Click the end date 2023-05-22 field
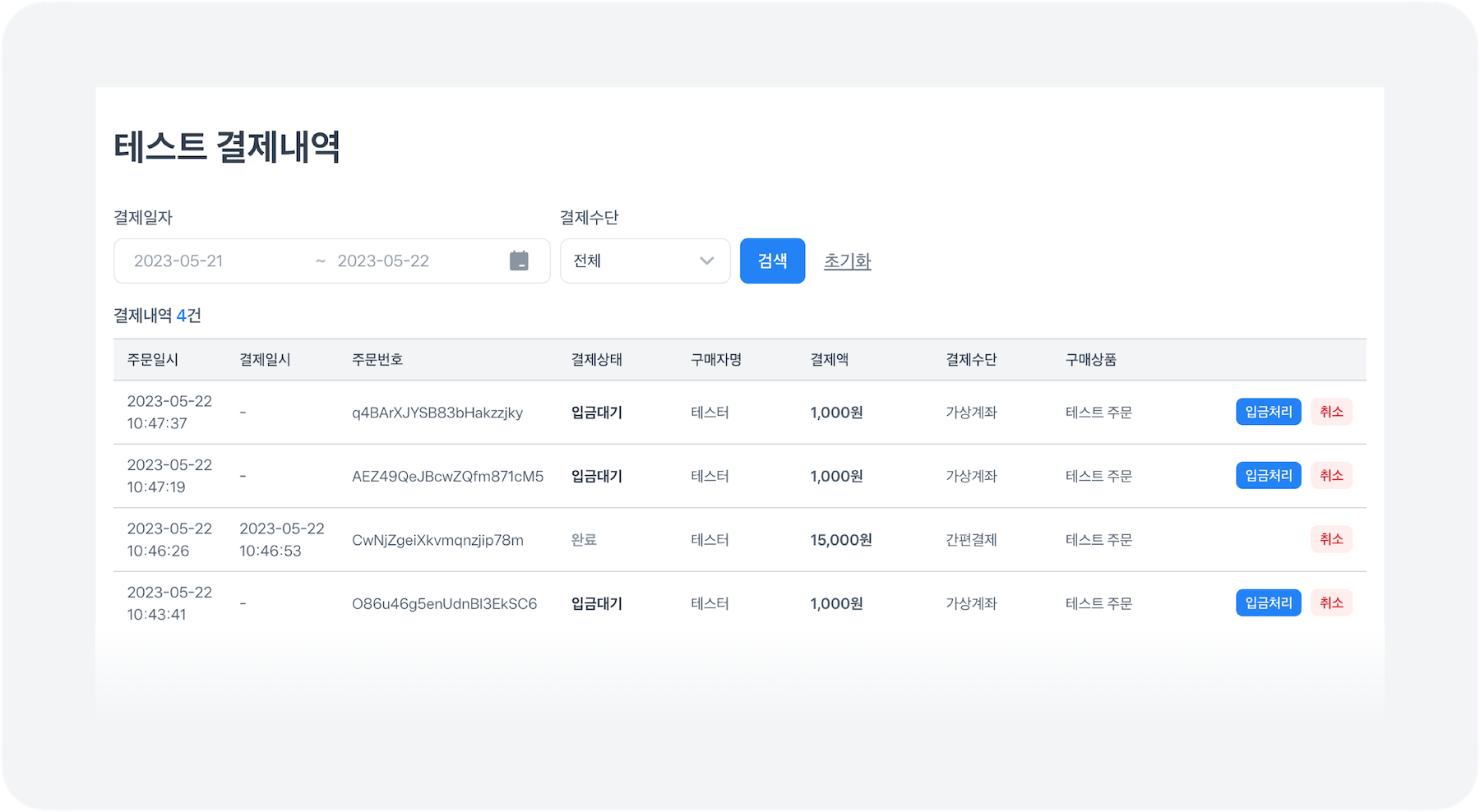 pos(383,261)
